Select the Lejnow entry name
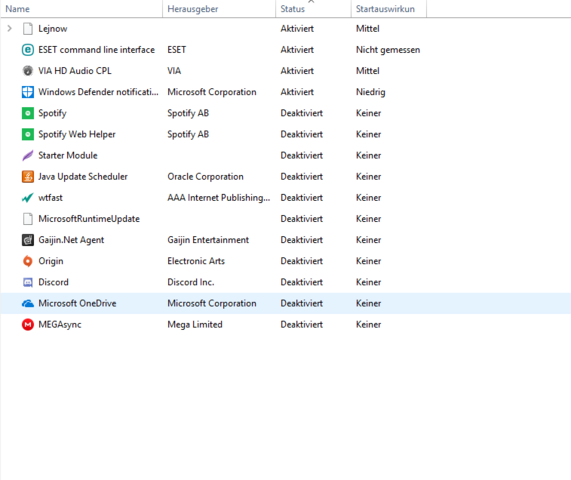571x480 pixels. pos(53,28)
